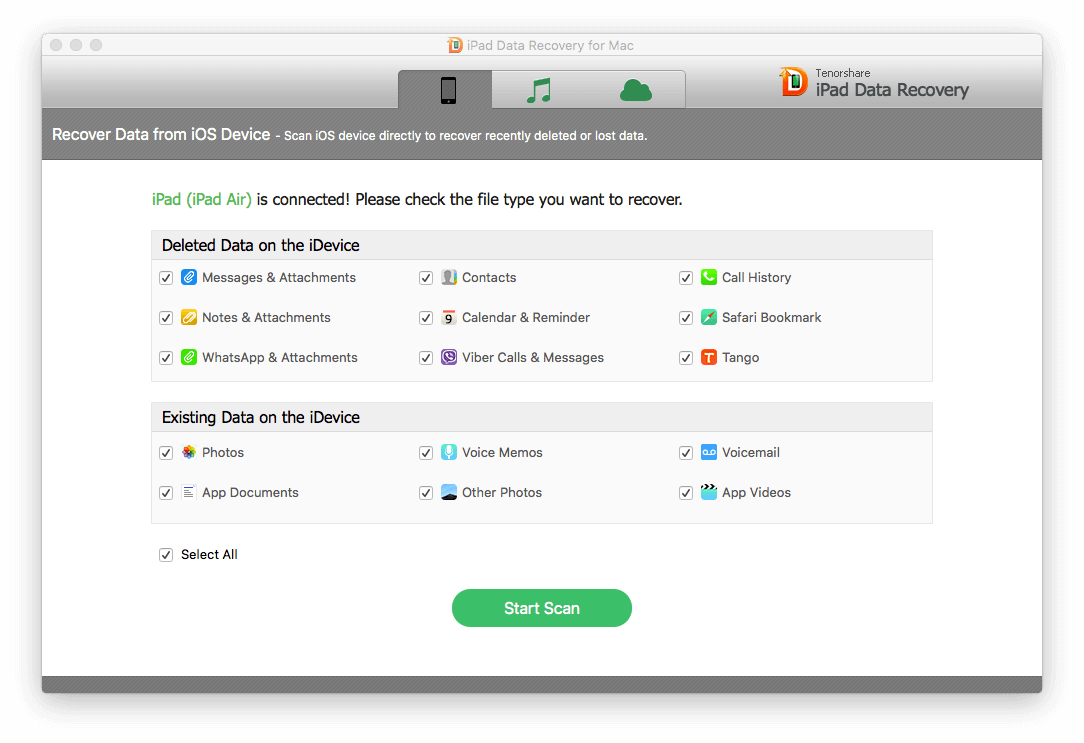
Task: Click the 'Viber Calls & Messages' label
Action: click(532, 357)
